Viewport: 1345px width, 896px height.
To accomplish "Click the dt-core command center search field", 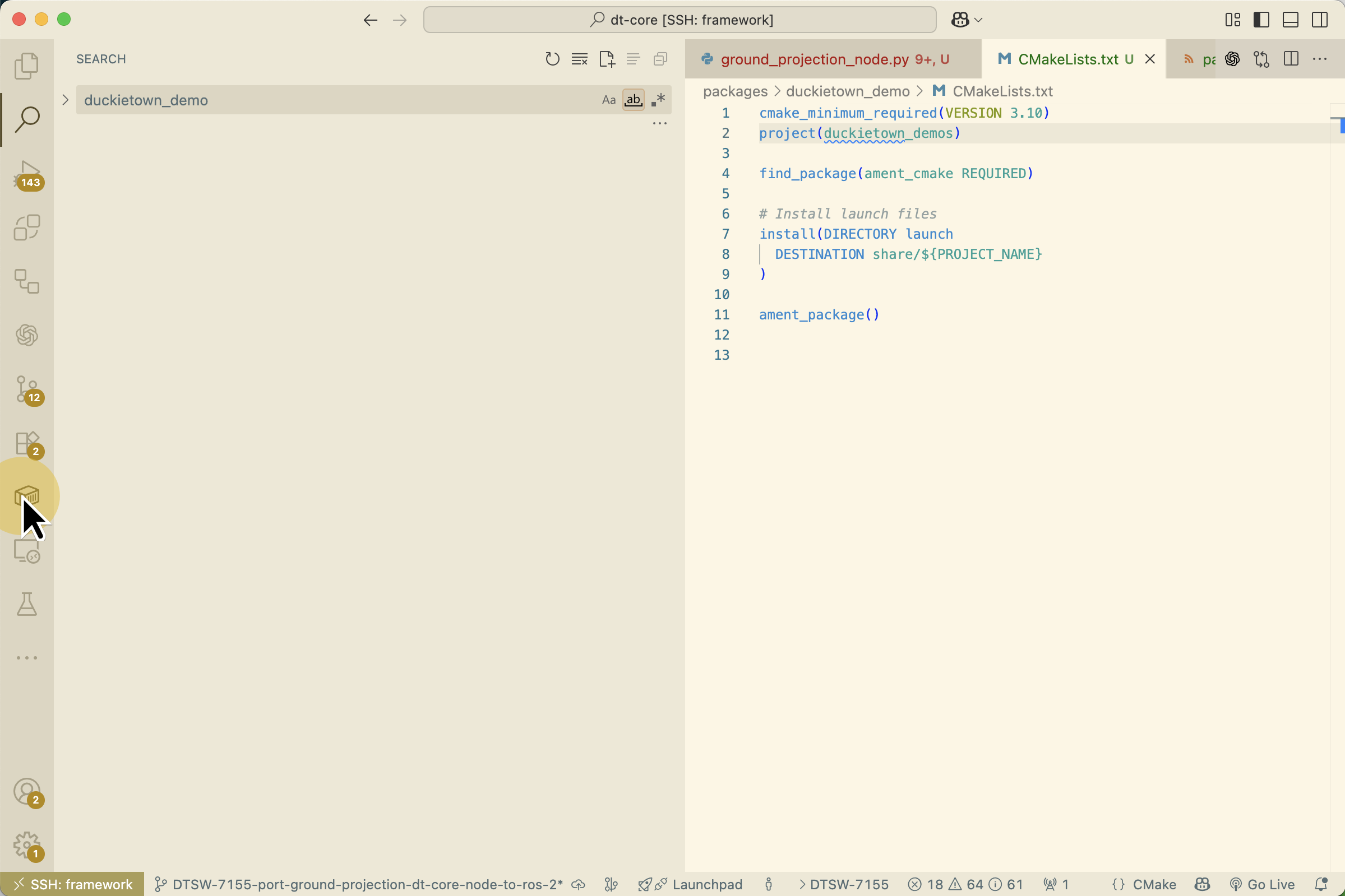I will [x=680, y=20].
